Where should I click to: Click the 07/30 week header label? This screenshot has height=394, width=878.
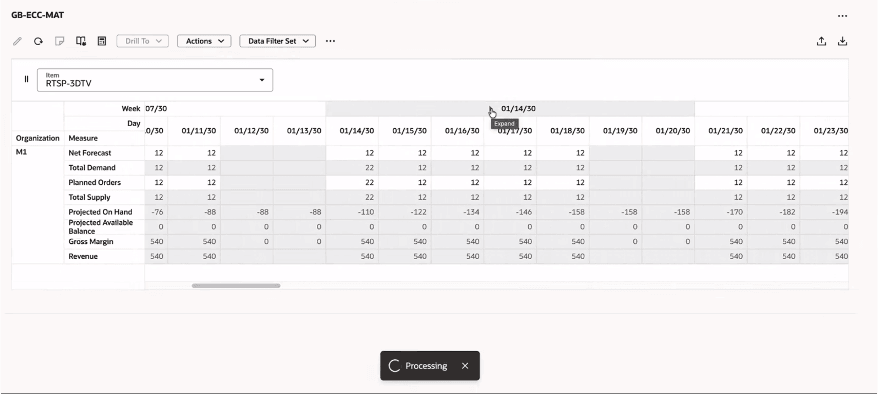pyautogui.click(x=156, y=109)
